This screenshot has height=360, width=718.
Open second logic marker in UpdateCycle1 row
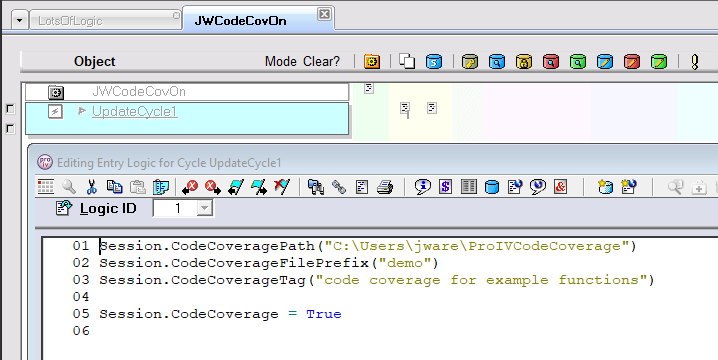[432, 108]
